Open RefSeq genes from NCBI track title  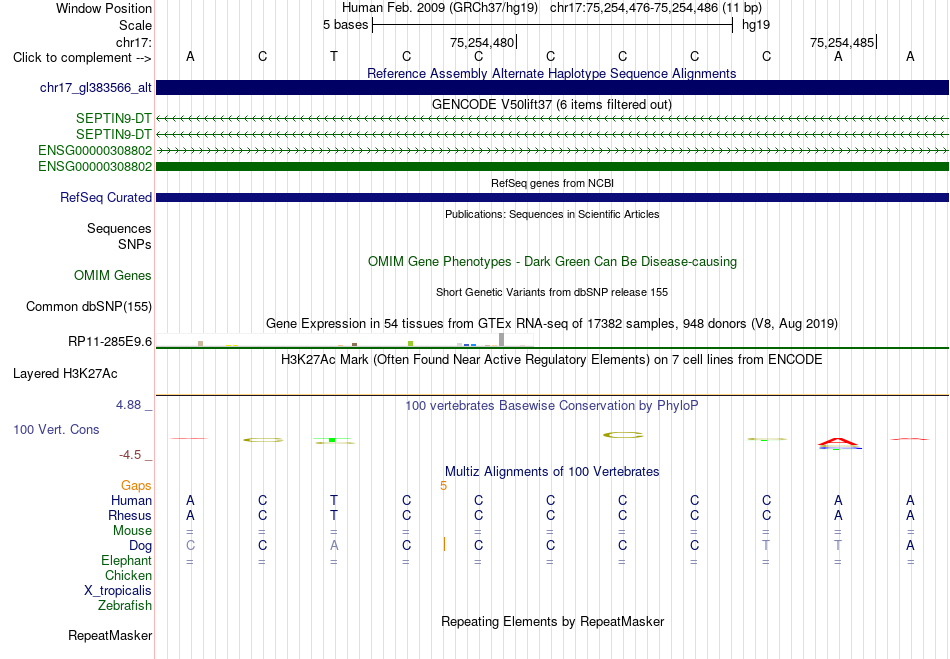[552, 183]
